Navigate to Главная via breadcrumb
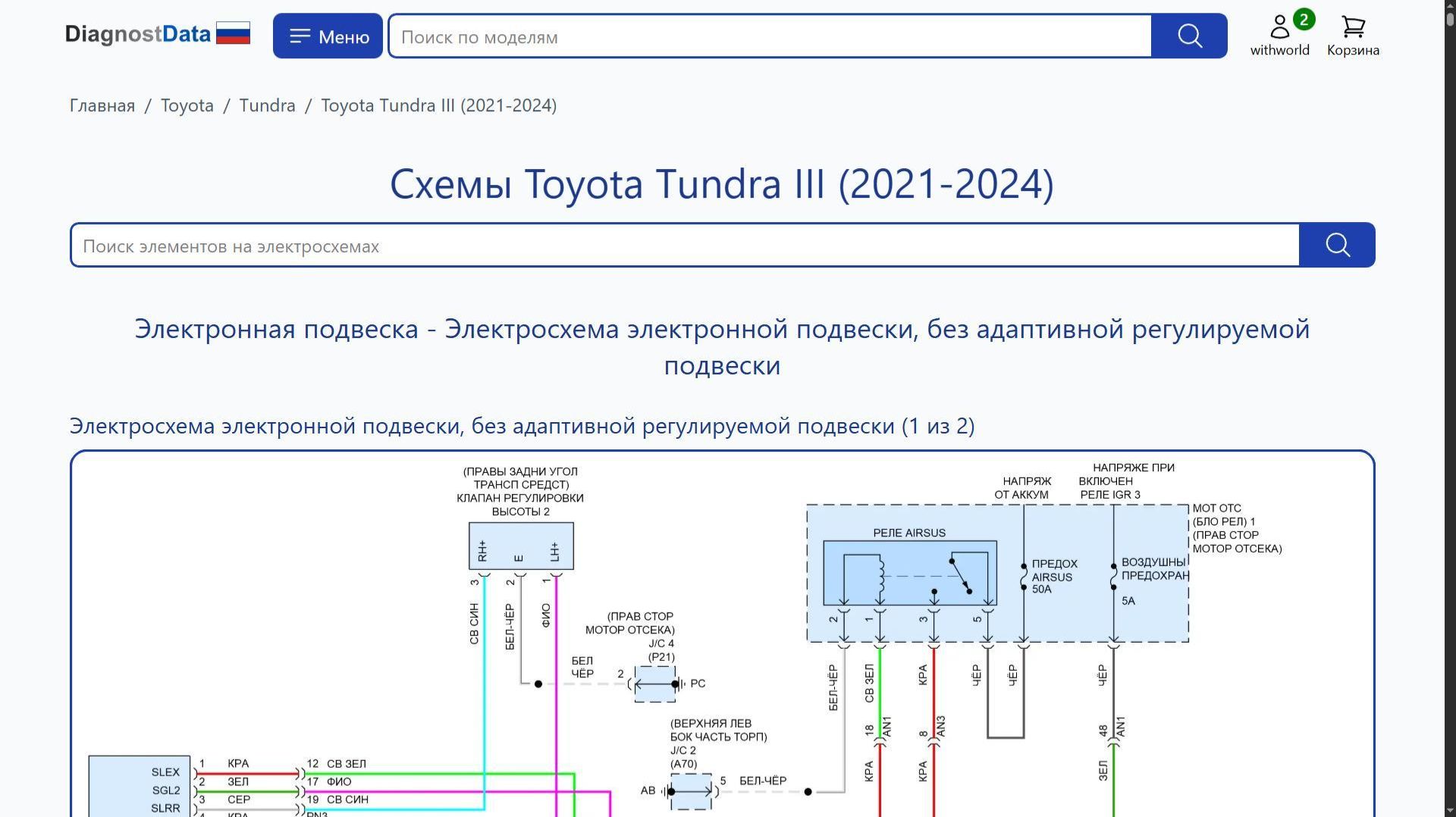This screenshot has height=817, width=1456. pos(101,105)
